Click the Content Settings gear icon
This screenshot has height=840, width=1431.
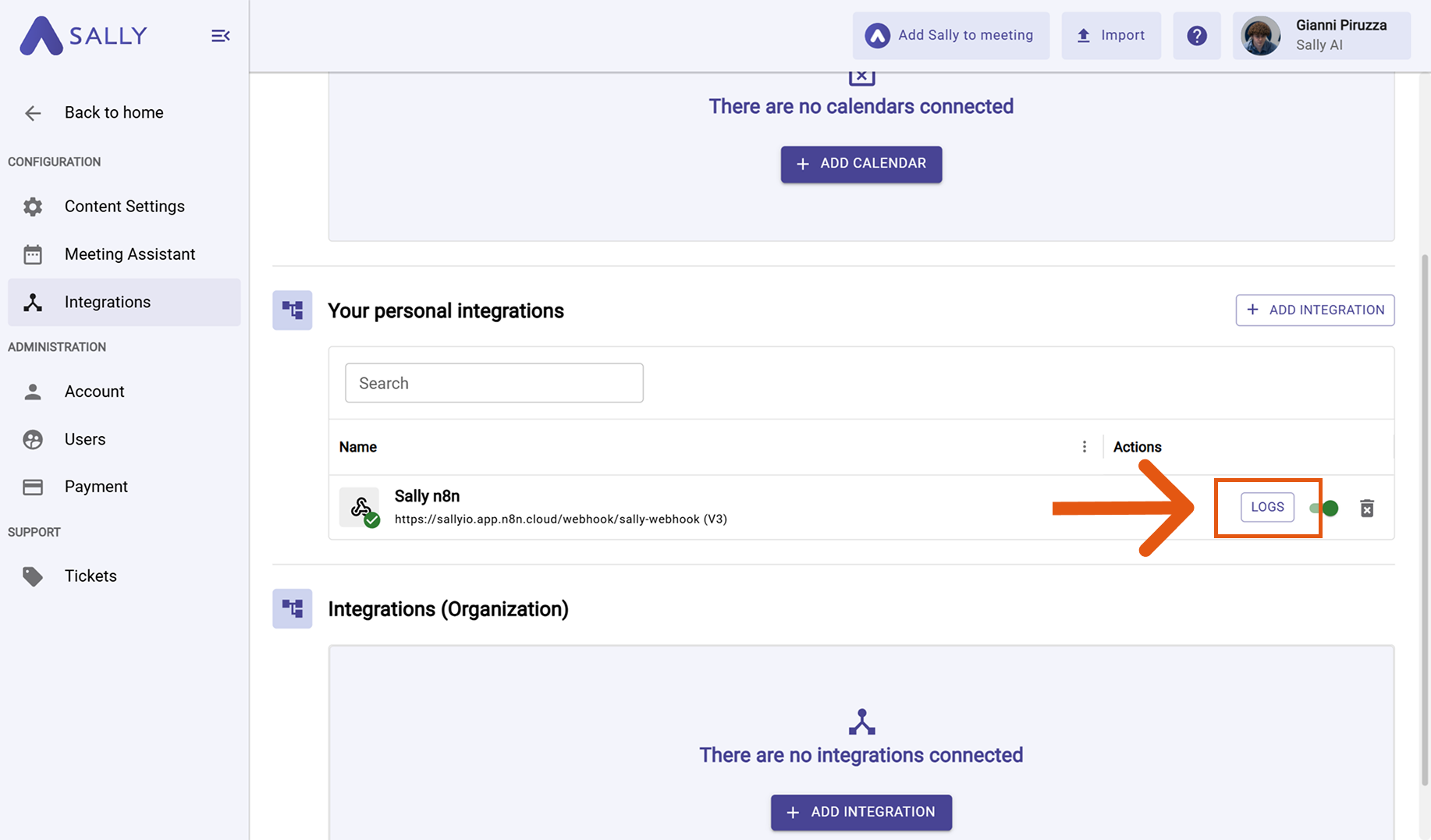[x=33, y=207]
